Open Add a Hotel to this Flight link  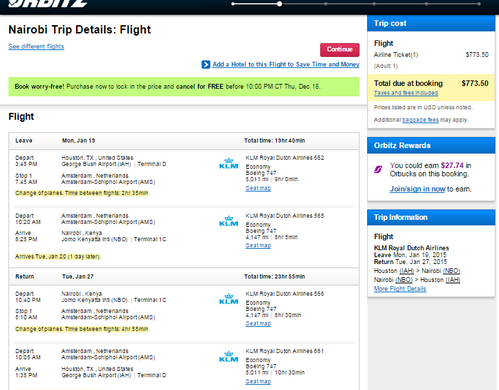point(286,64)
